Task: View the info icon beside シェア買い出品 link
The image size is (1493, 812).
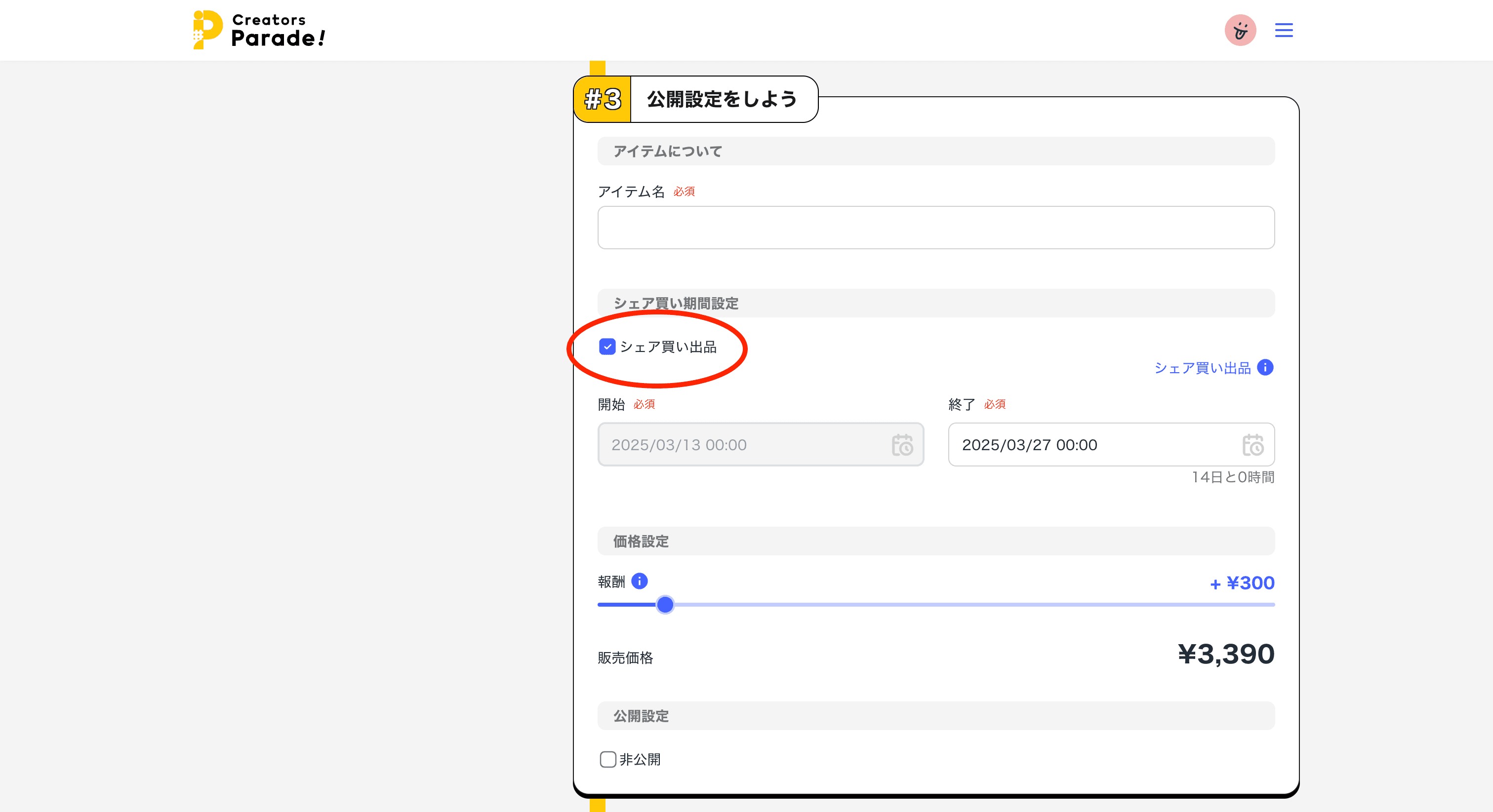Action: 1266,367
